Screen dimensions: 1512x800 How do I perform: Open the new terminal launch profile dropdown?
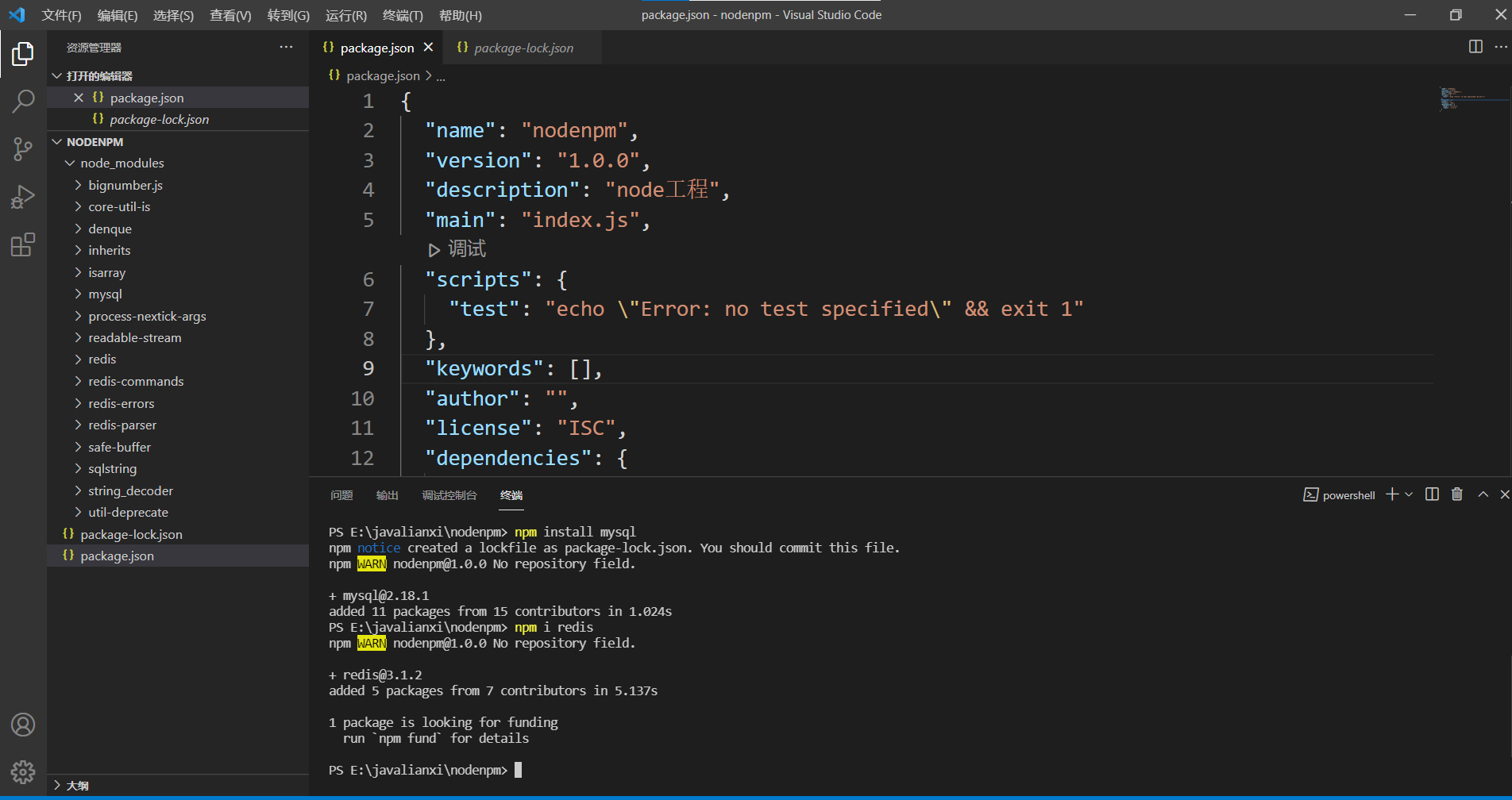point(1409,494)
